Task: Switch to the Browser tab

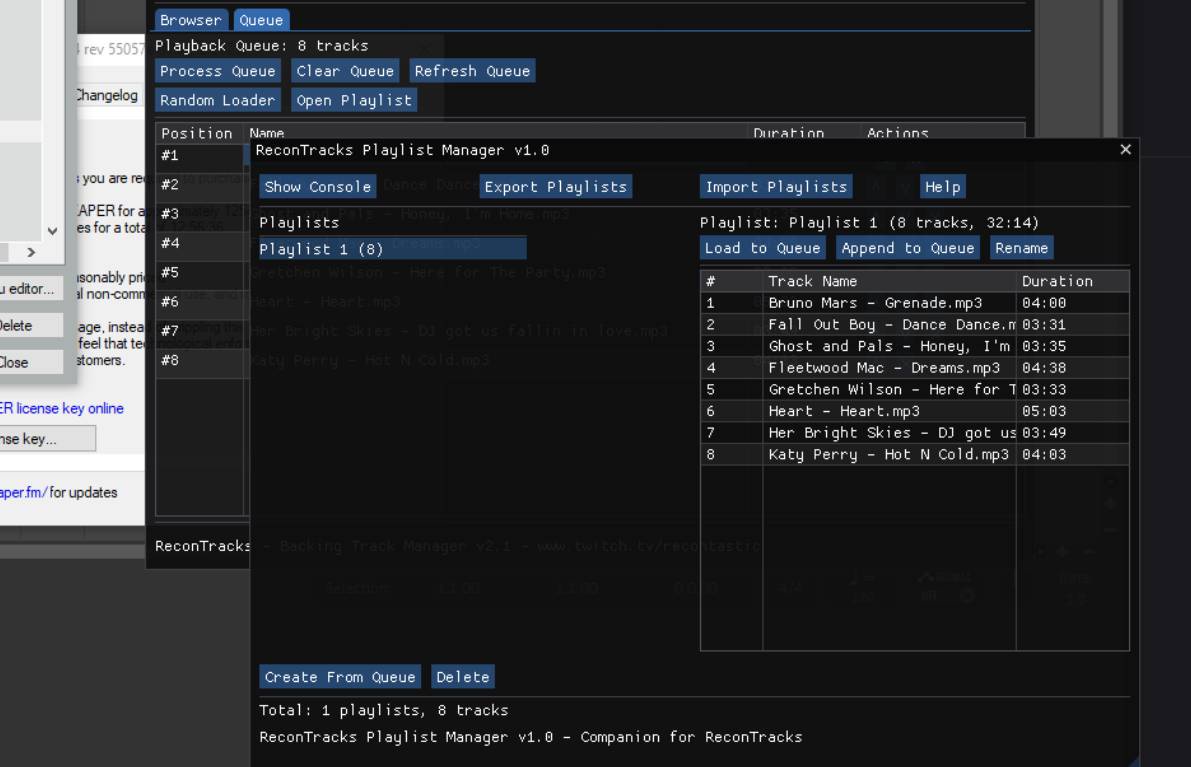Action: click(190, 20)
